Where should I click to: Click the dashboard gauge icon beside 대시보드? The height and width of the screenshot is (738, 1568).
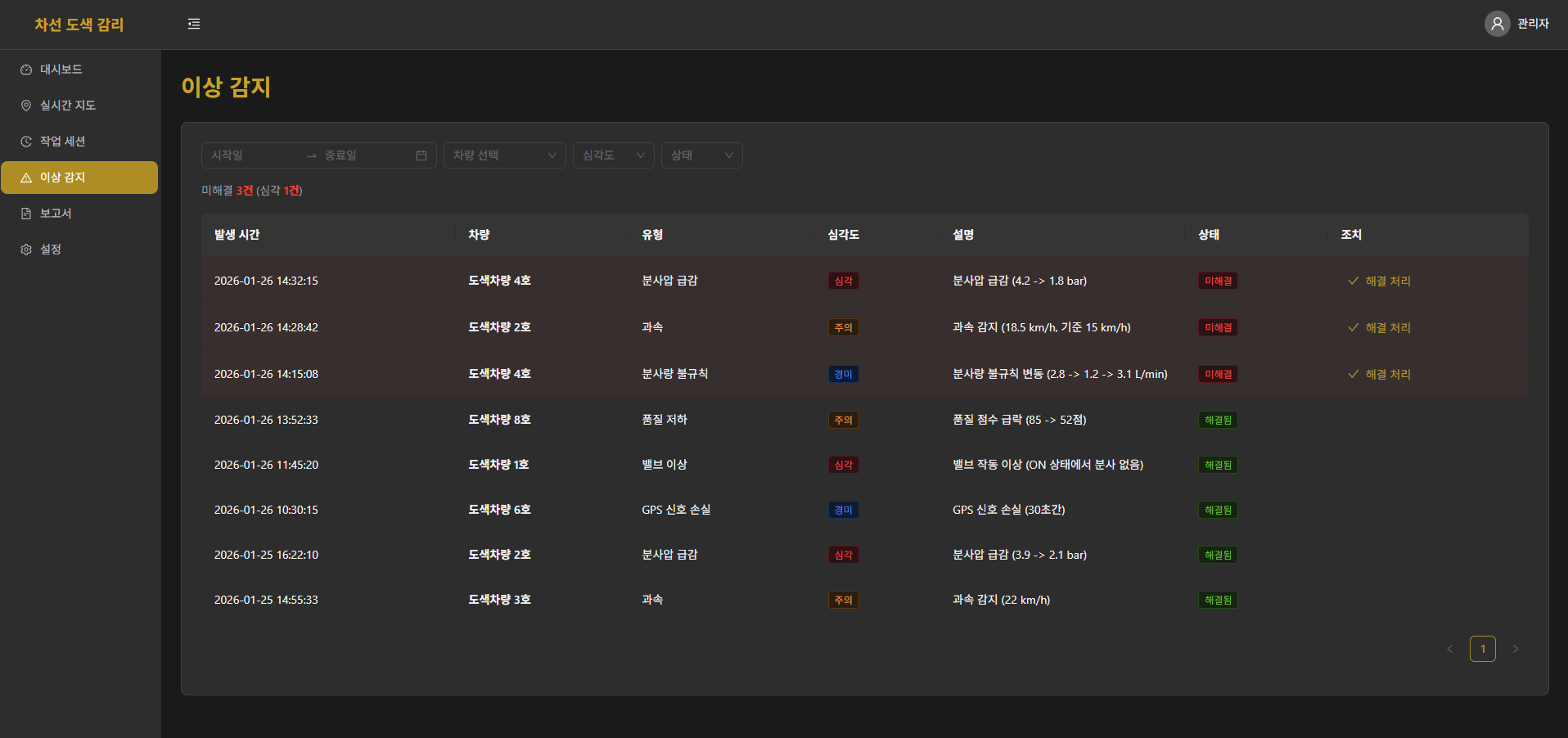[x=26, y=70]
